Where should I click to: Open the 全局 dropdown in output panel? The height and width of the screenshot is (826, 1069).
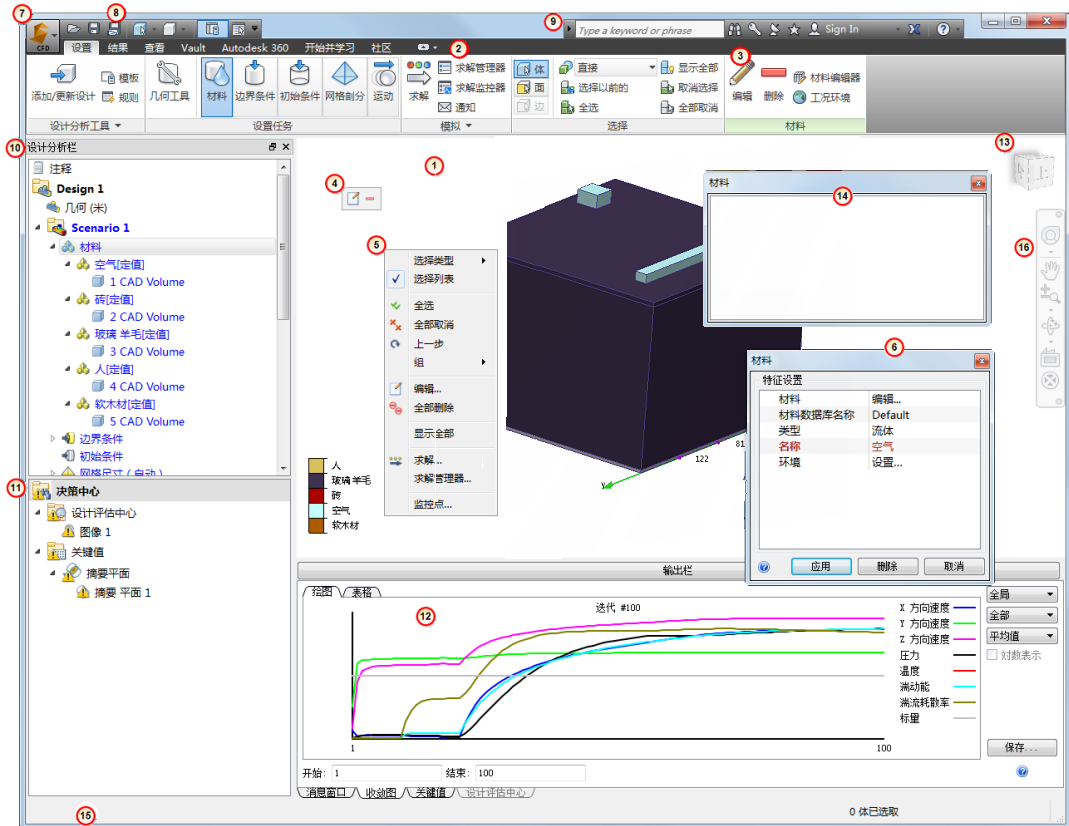1021,594
